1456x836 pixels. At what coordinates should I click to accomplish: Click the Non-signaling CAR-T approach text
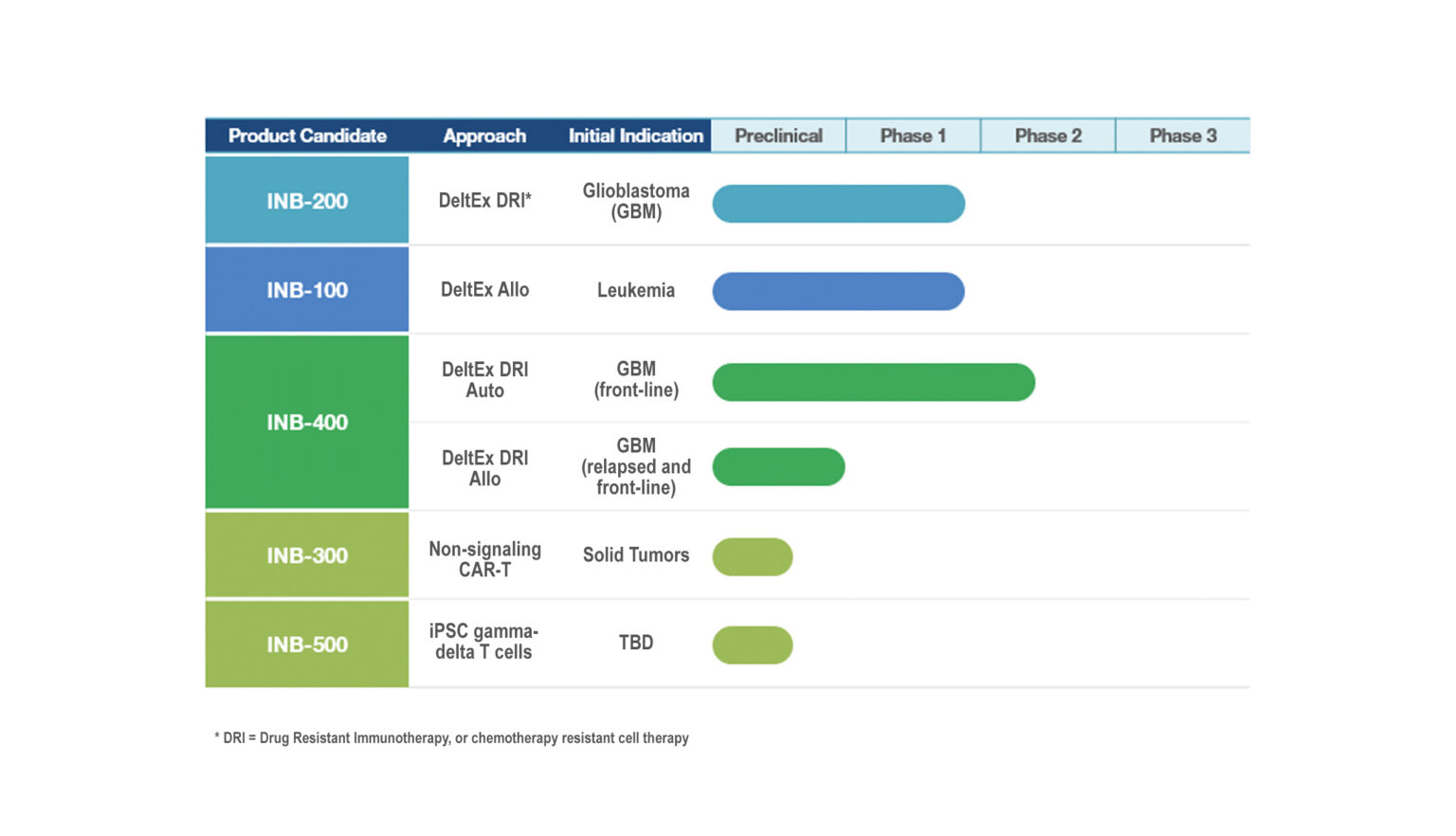pyautogui.click(x=484, y=559)
